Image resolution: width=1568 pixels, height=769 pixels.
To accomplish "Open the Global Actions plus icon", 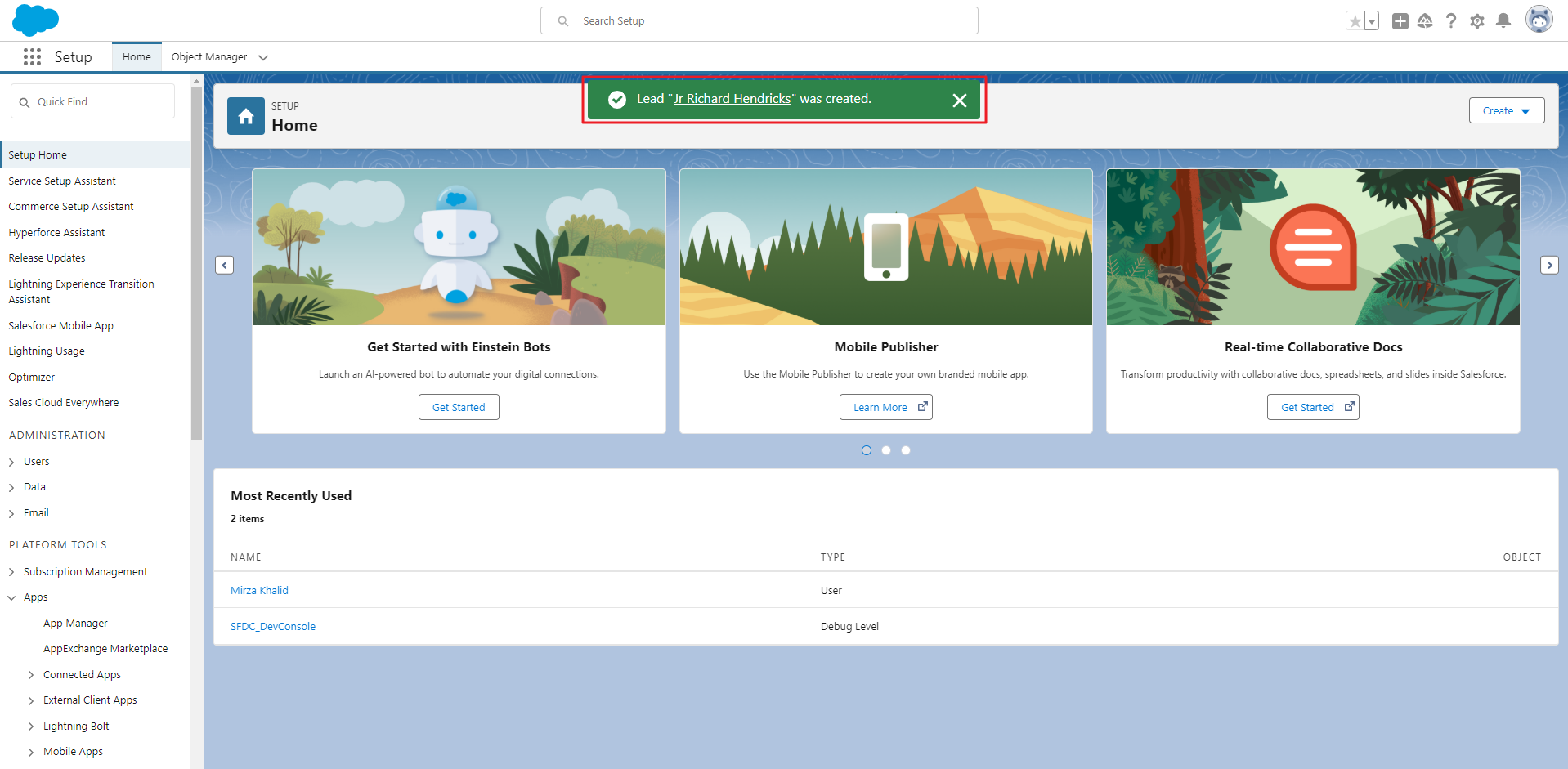I will [x=1400, y=21].
